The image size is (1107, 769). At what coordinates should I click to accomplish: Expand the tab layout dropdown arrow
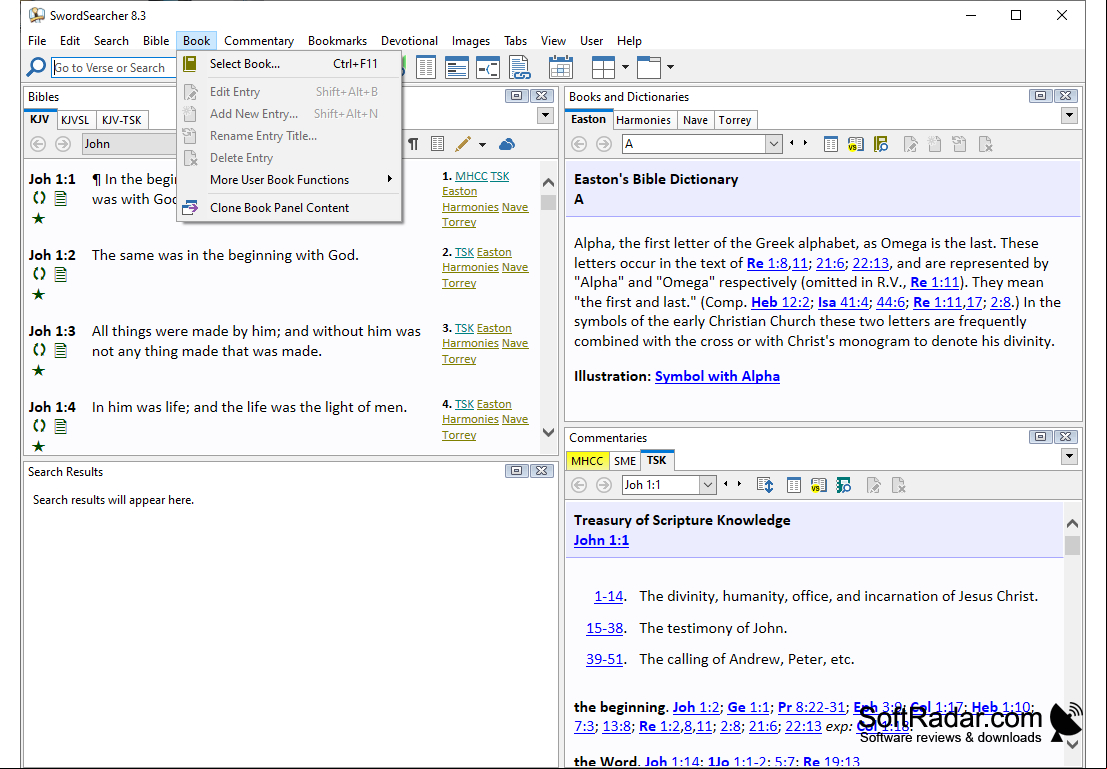[x=671, y=67]
